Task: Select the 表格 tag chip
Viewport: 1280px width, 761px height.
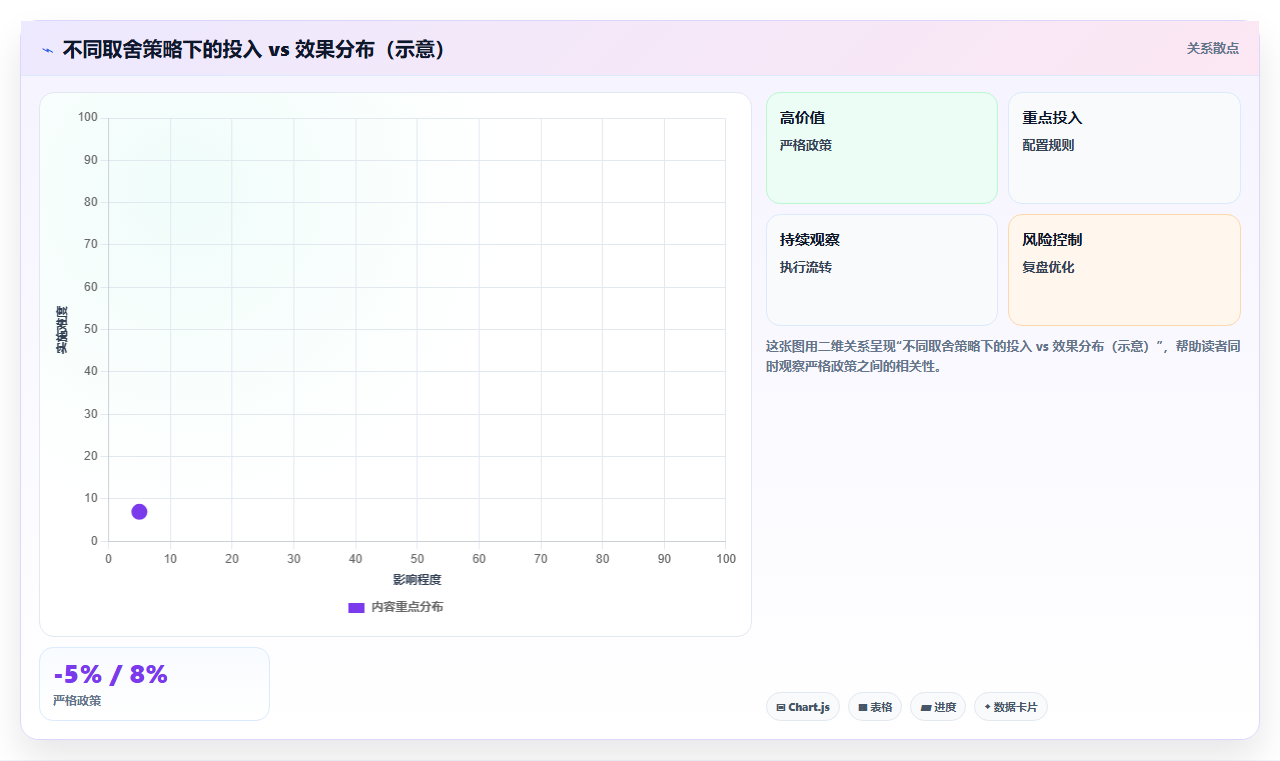Action: point(875,707)
